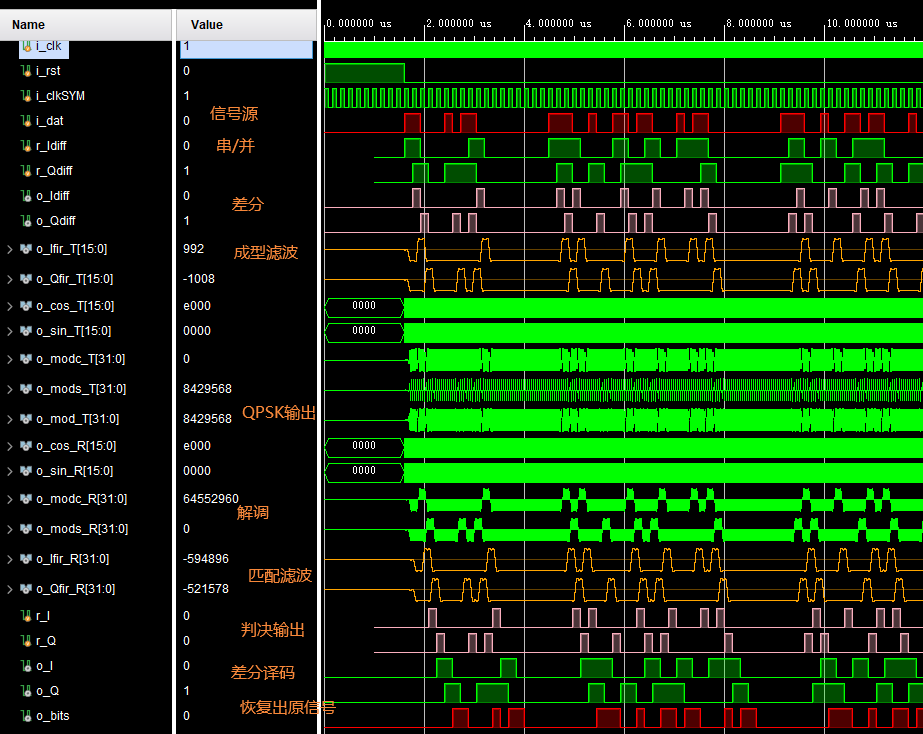Expand the o_Ifir_R[31:0] bus
This screenshot has height=734, width=923.
9,559
